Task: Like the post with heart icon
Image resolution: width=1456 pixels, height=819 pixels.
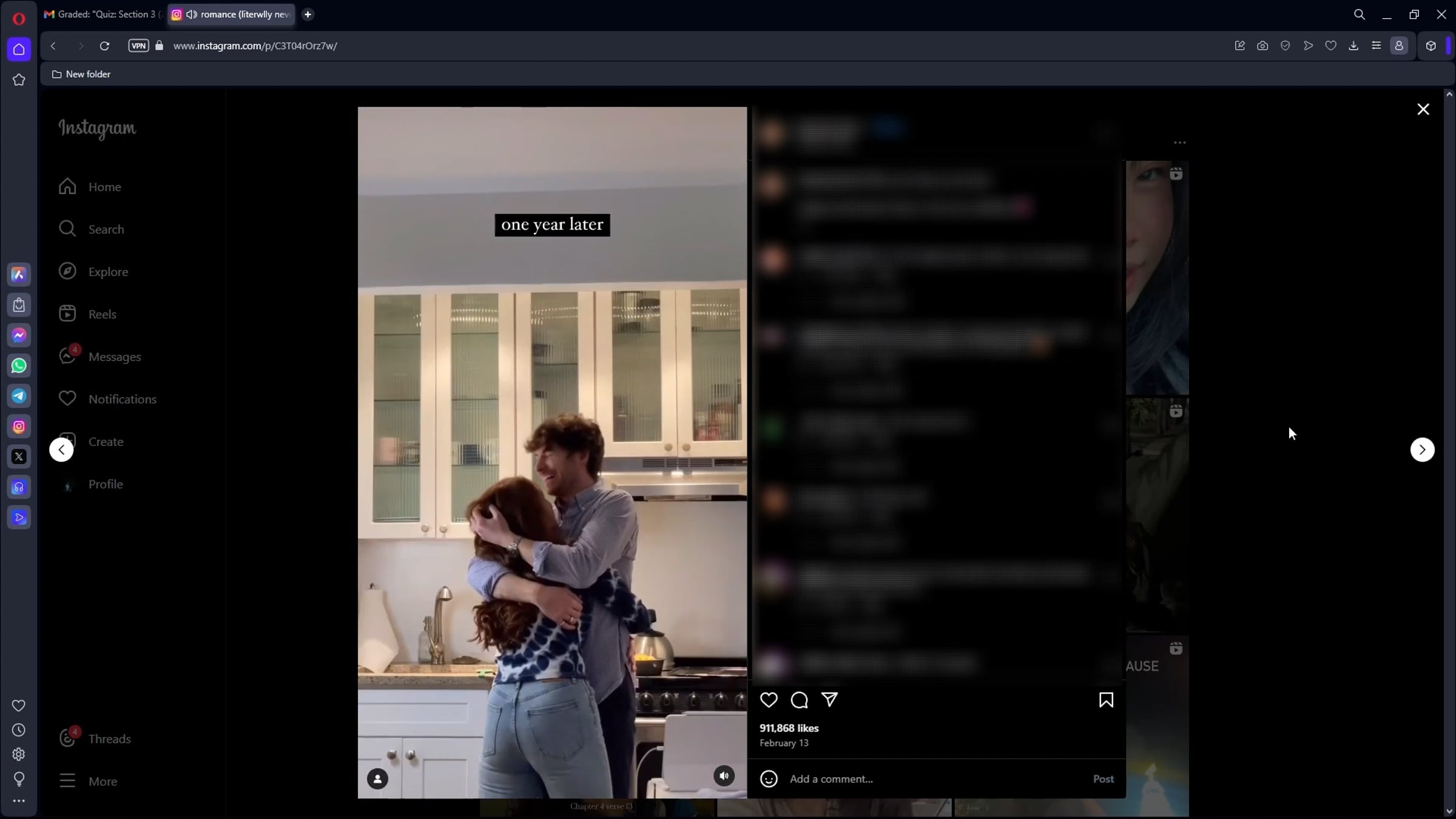Action: point(769,700)
